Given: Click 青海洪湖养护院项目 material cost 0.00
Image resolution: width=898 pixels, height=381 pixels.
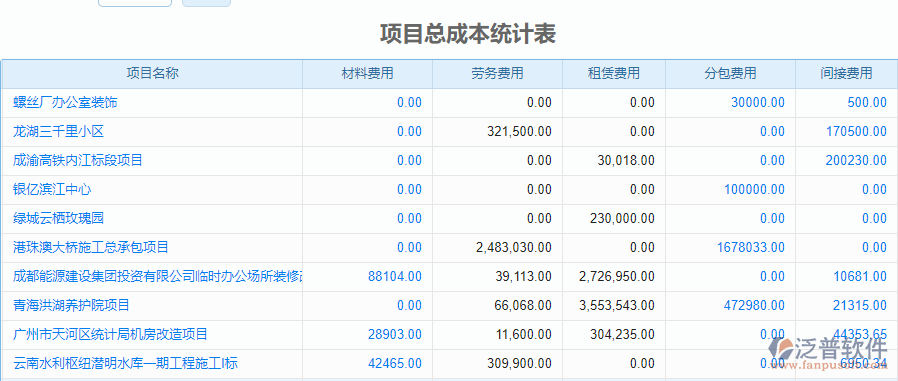Looking at the screenshot, I should (x=409, y=305).
